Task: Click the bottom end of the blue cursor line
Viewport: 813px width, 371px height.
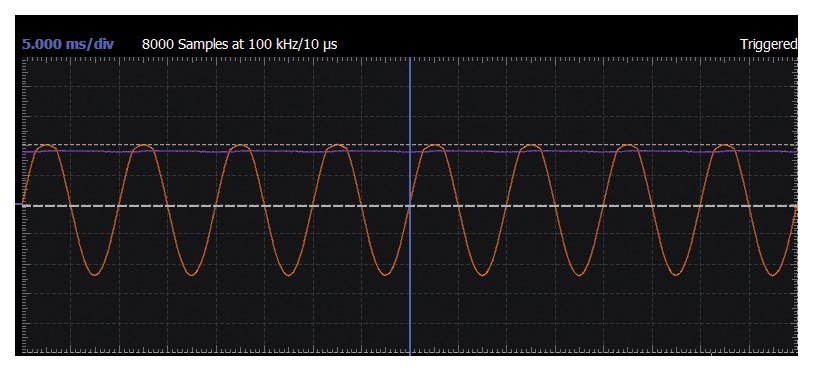Action: pos(410,353)
